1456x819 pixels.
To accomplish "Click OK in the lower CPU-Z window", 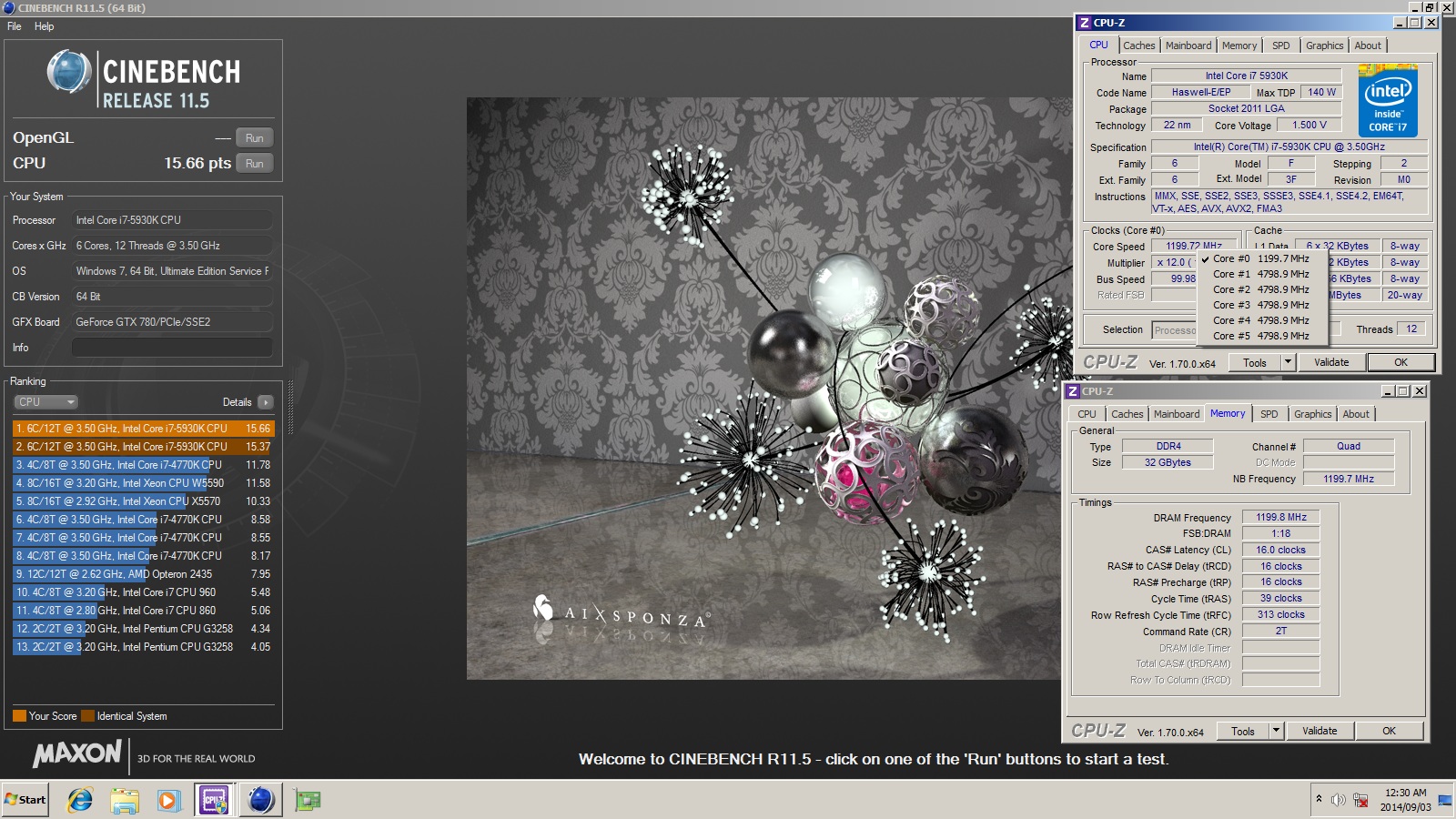I will point(1389,731).
